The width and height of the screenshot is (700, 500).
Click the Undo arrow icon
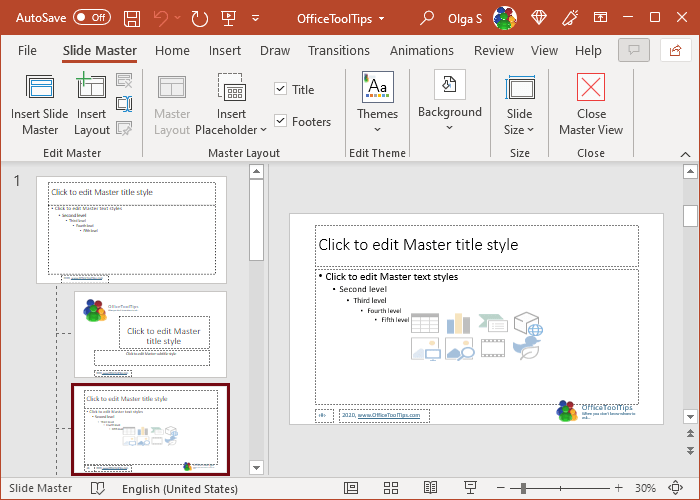(161, 18)
